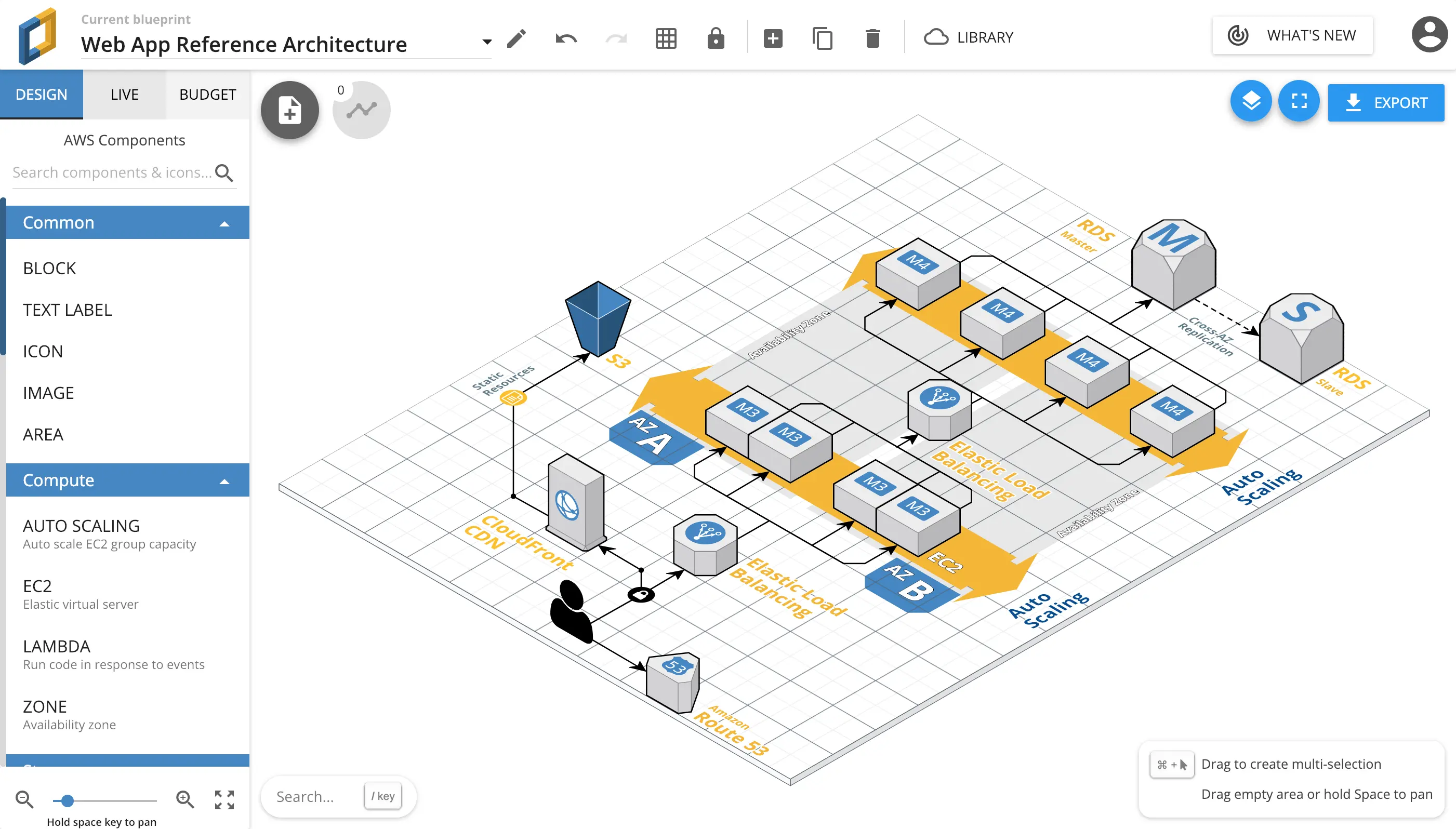
Task: Click the add new blueprint plus icon
Action: click(x=773, y=38)
